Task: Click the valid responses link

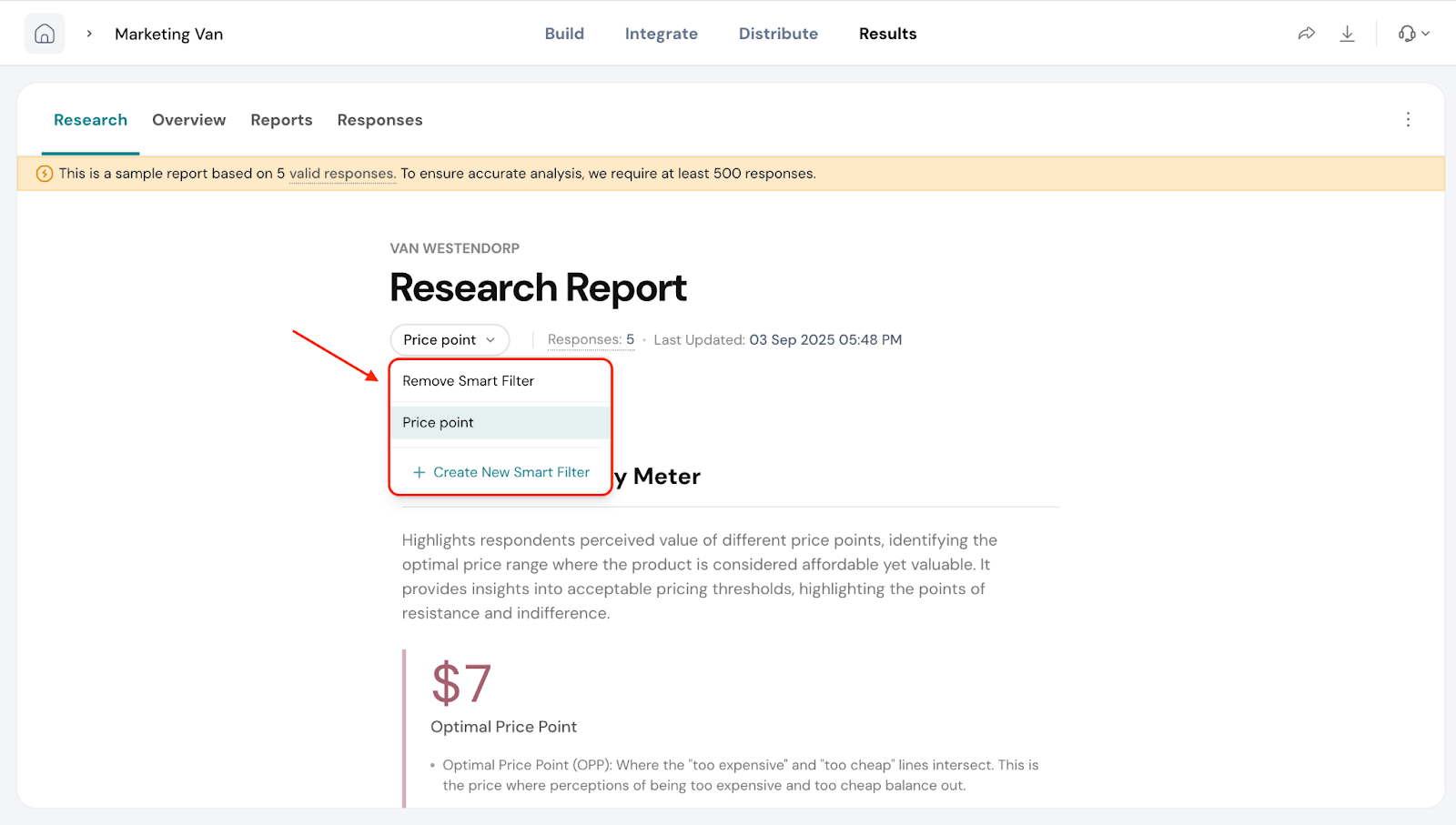Action: 341,174
